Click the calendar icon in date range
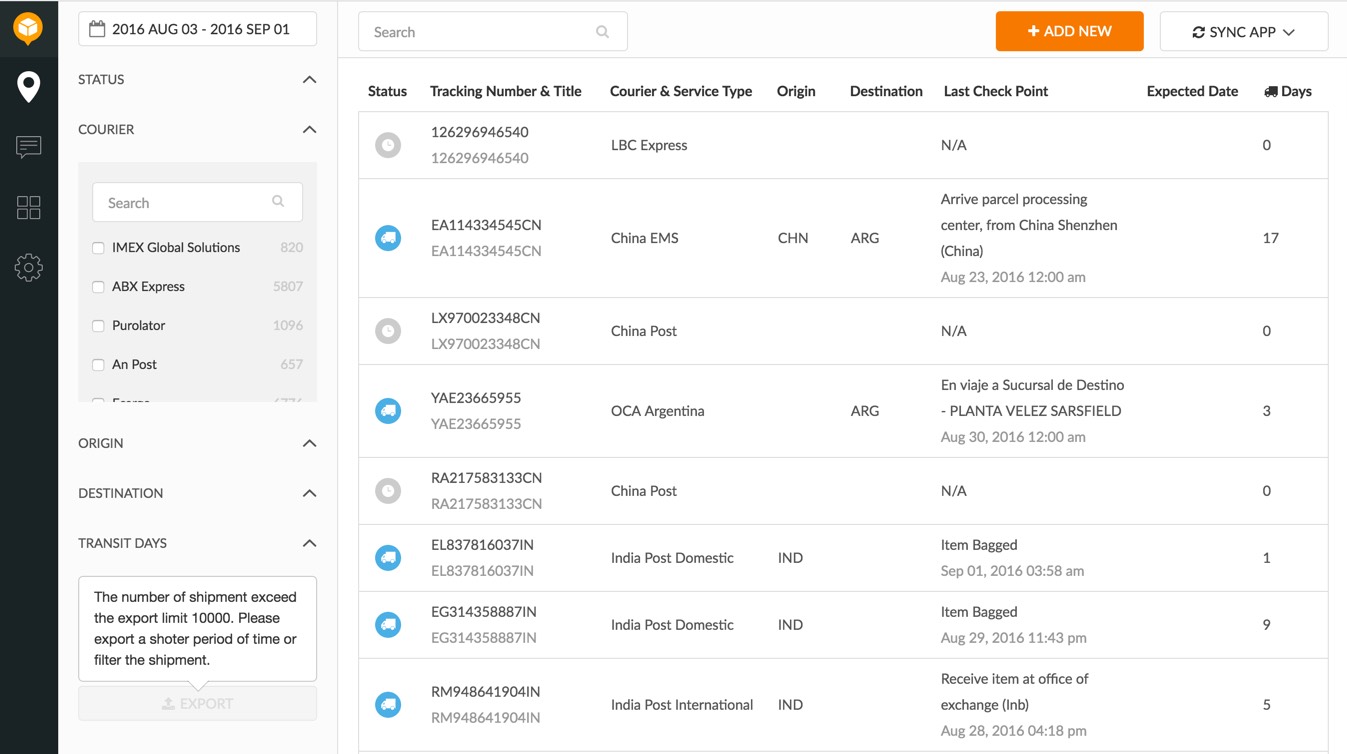 (97, 29)
